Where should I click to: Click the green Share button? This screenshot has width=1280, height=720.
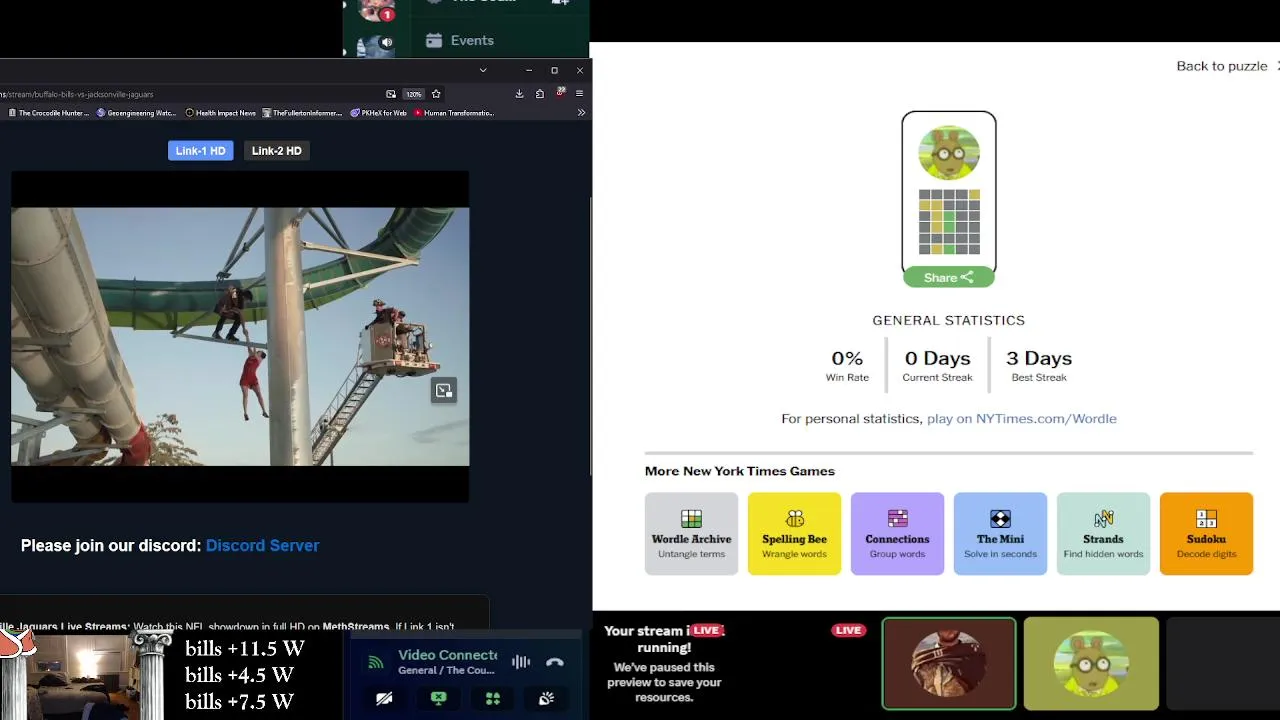[949, 277]
